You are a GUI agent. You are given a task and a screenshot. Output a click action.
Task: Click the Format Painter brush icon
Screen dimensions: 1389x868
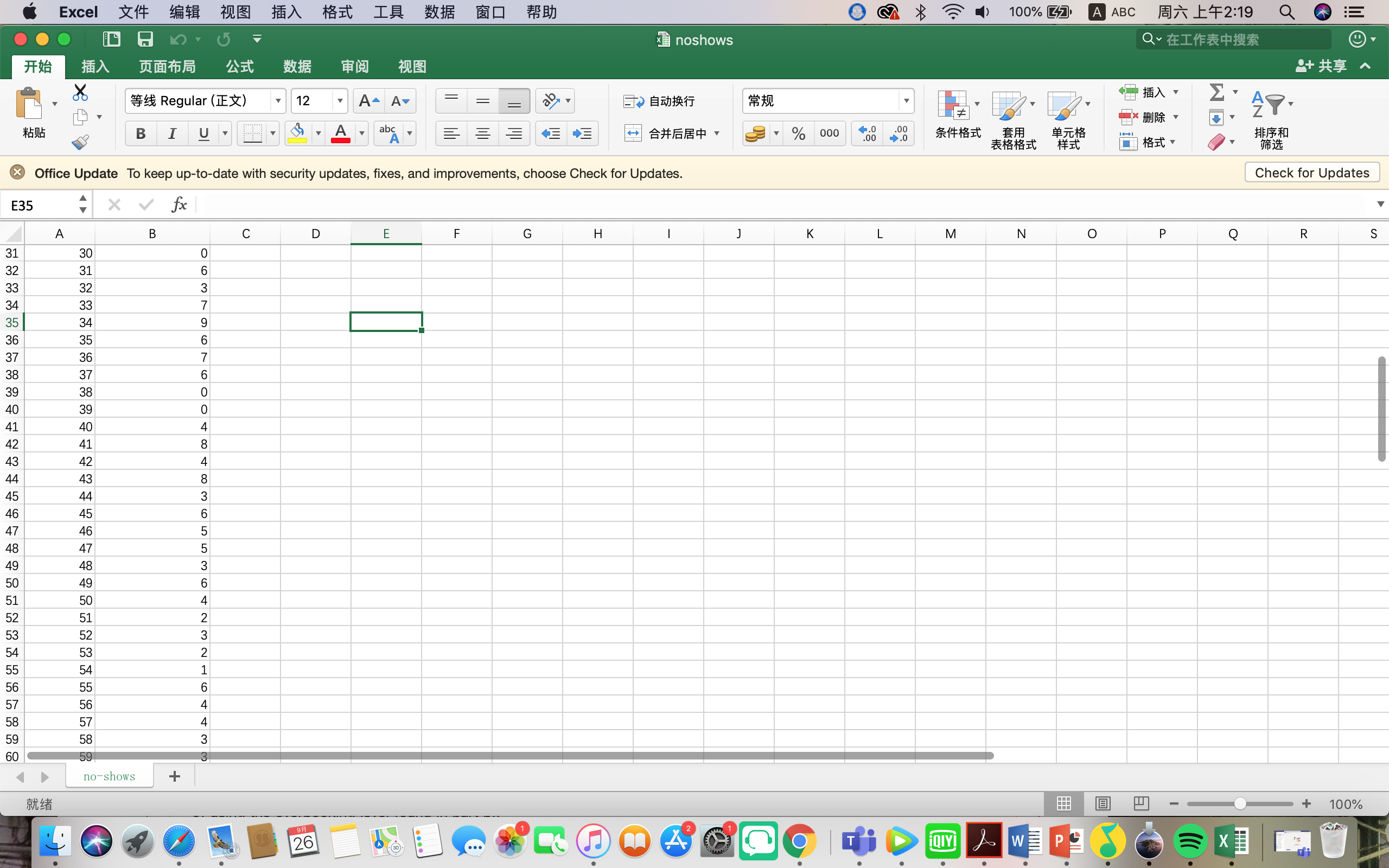click(x=80, y=142)
